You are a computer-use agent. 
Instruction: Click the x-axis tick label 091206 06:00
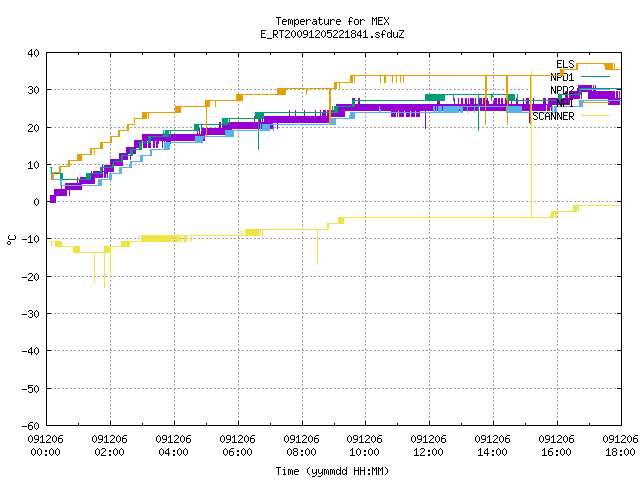click(238, 446)
